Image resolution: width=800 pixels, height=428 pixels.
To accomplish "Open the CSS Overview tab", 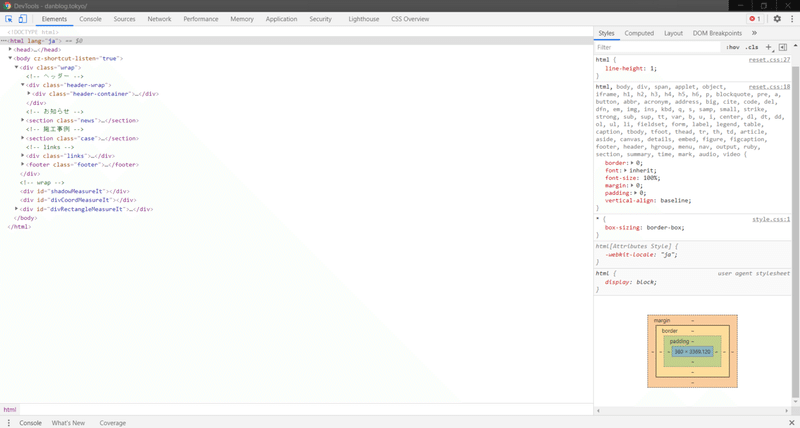I will click(x=410, y=19).
